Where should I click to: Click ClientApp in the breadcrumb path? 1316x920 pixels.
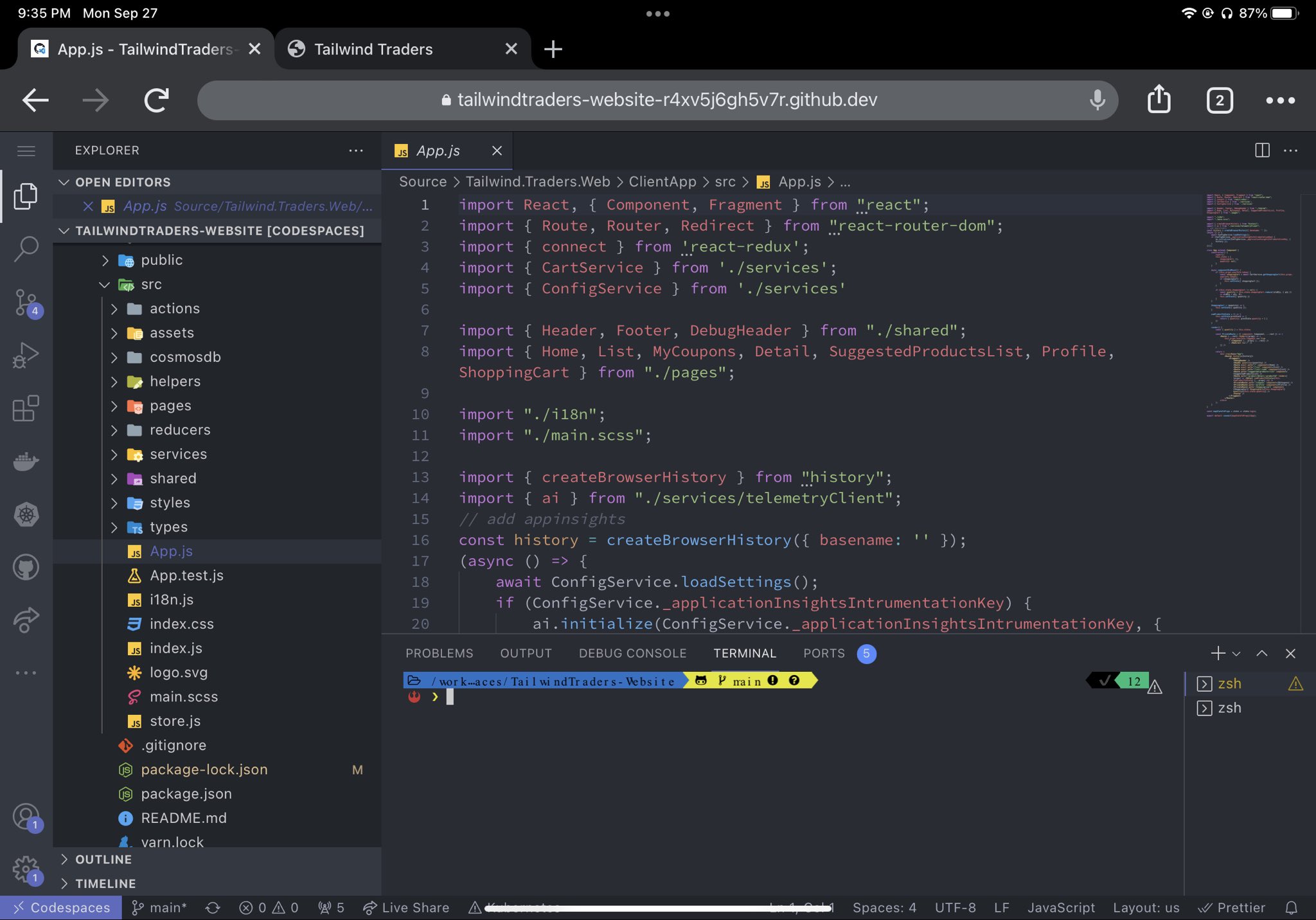click(662, 182)
